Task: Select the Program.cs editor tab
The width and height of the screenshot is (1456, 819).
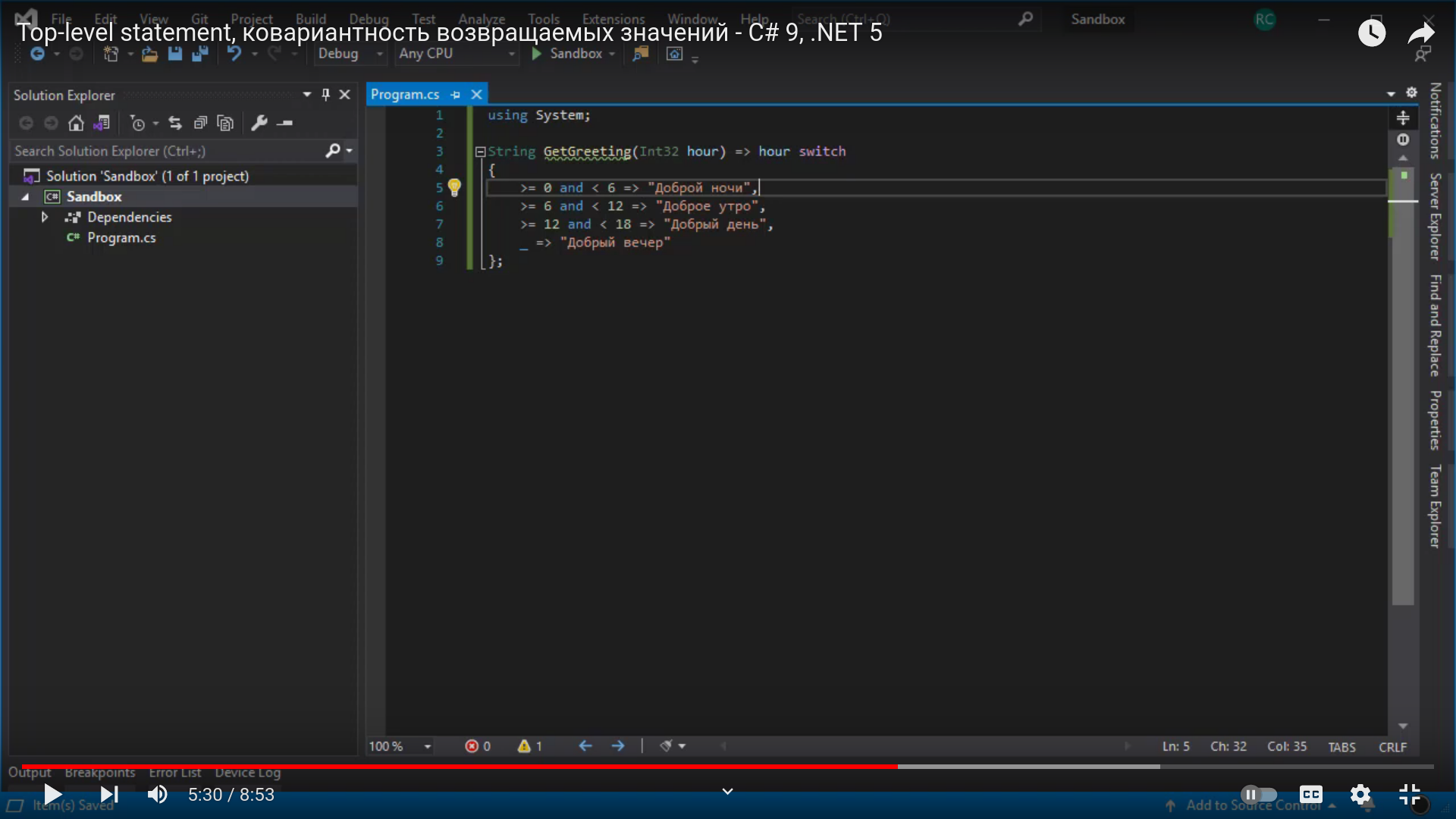Action: pyautogui.click(x=405, y=95)
